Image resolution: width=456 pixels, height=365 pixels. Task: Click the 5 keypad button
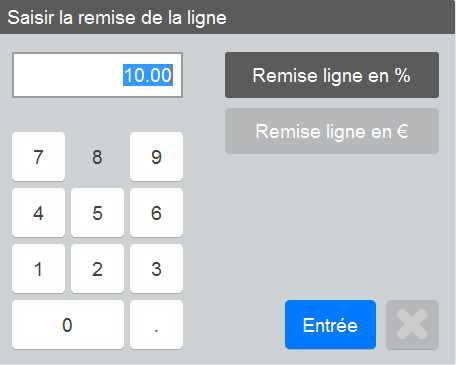97,213
